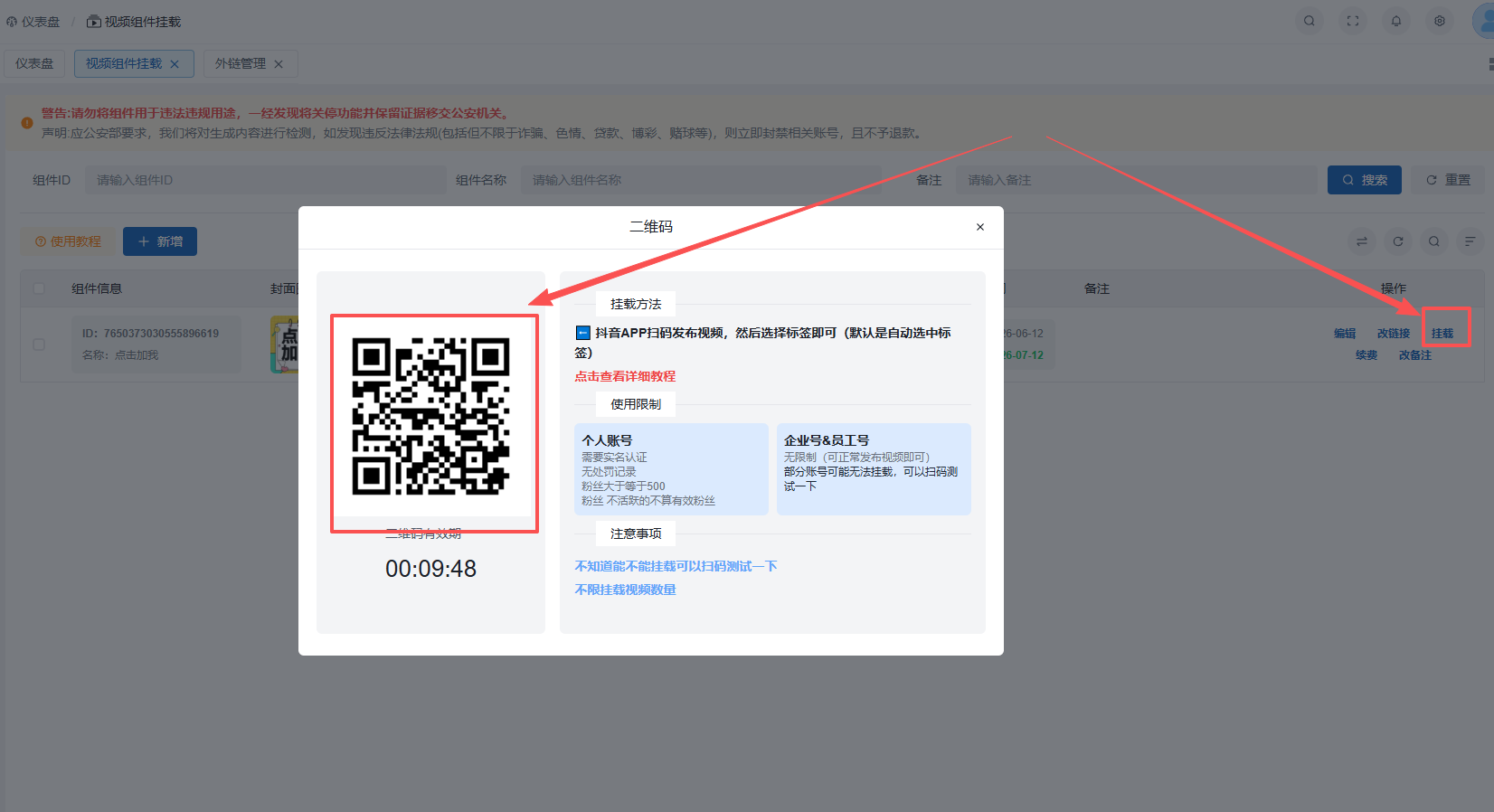Focus the 组件名称 input field
Viewport: 1494px width, 812px height.
[x=701, y=180]
